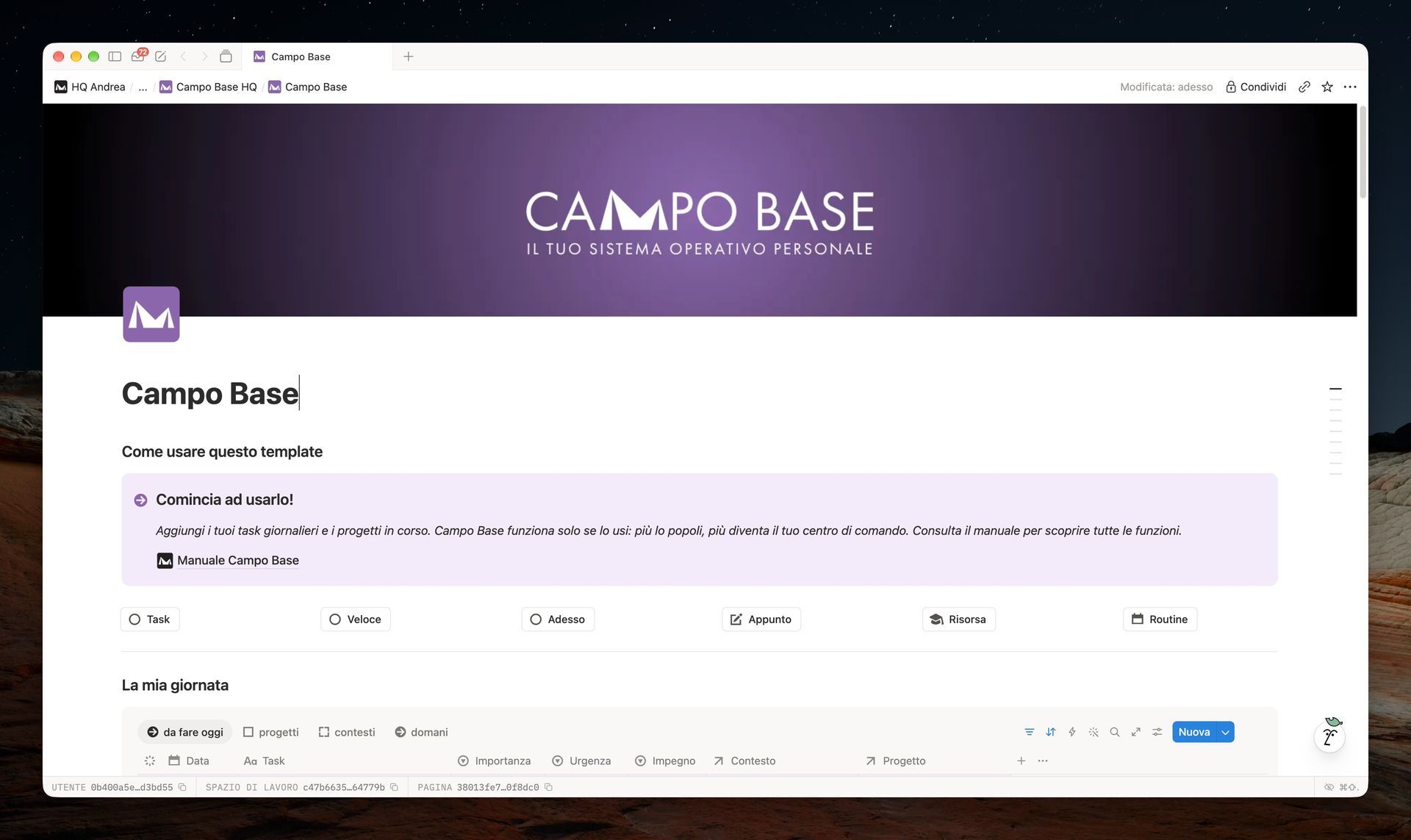
Task: Open the tab overview stack icon
Action: (226, 57)
